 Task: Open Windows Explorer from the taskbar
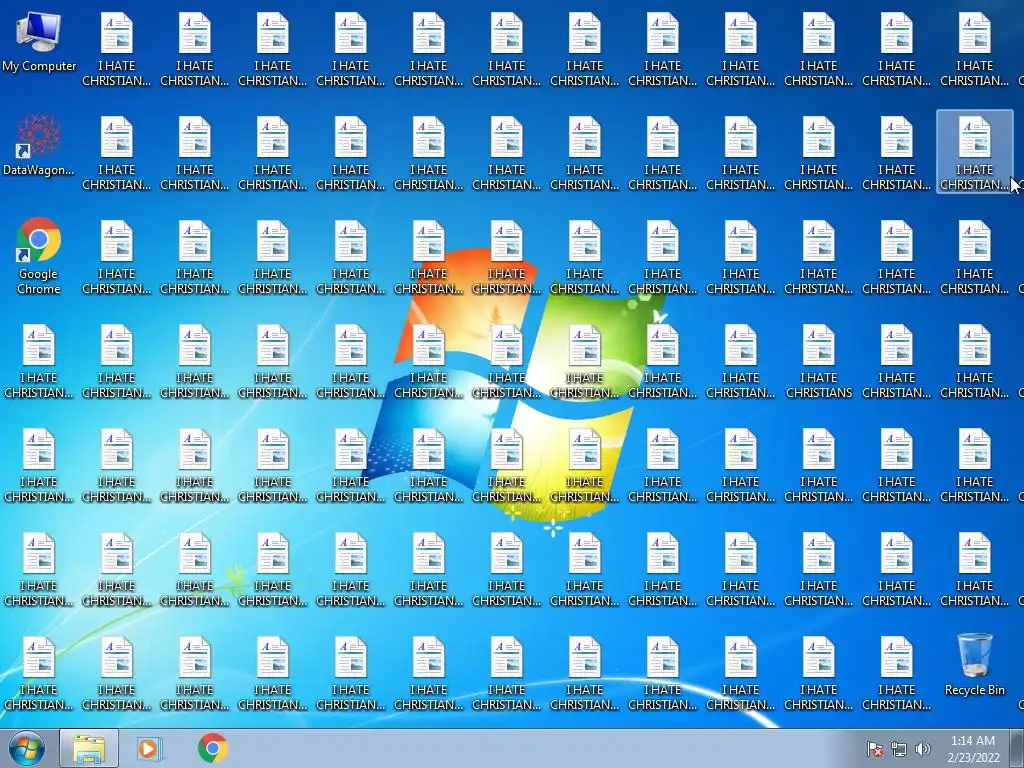[x=89, y=748]
